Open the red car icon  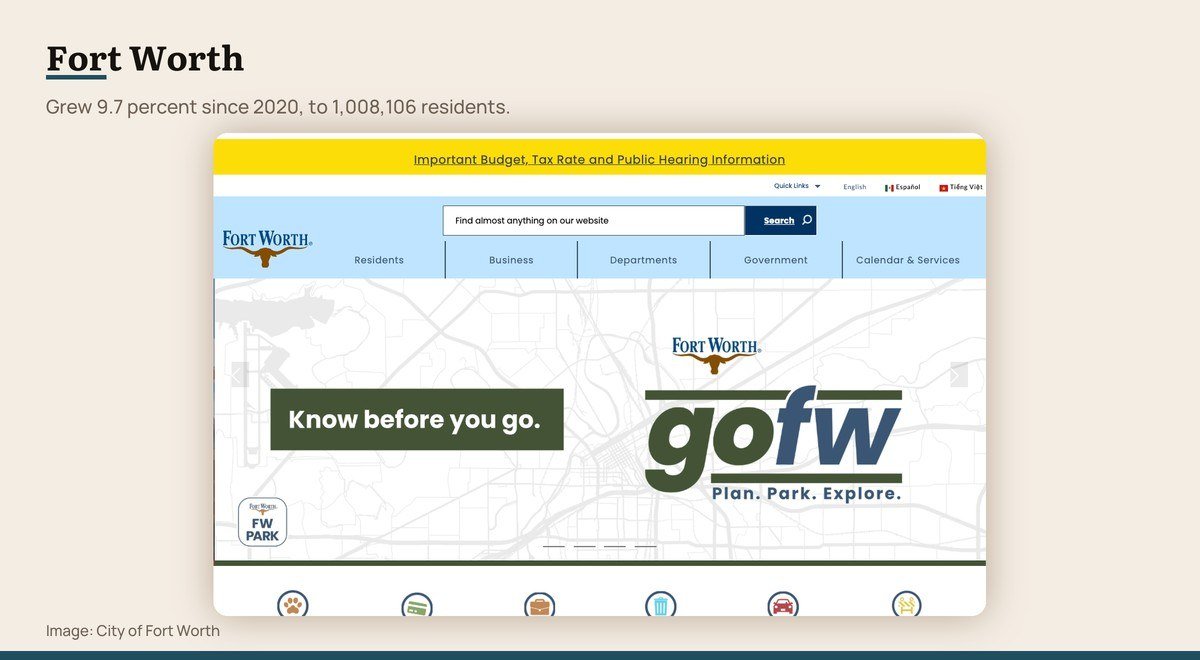783,605
